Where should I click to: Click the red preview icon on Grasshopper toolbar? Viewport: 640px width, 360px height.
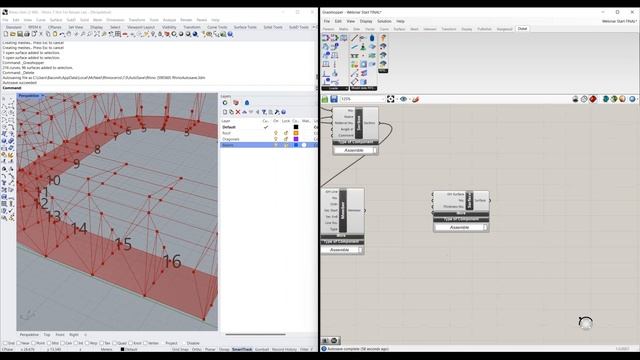(x=593, y=99)
